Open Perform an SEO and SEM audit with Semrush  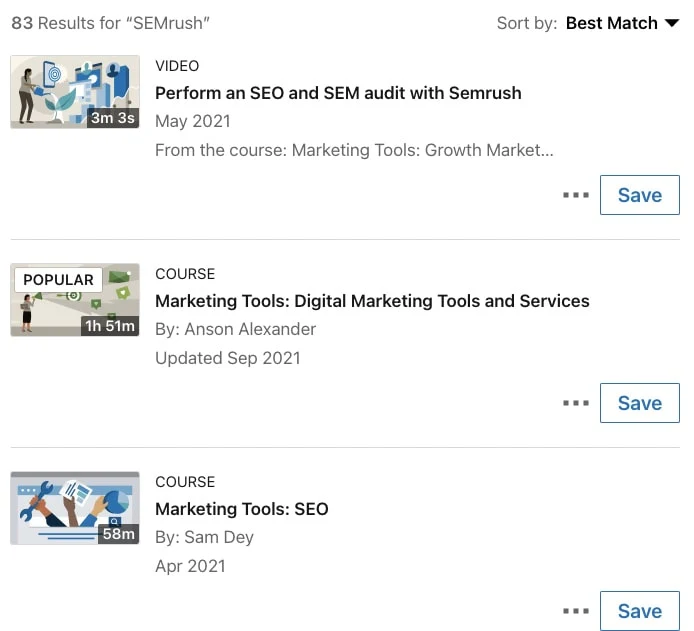[338, 93]
